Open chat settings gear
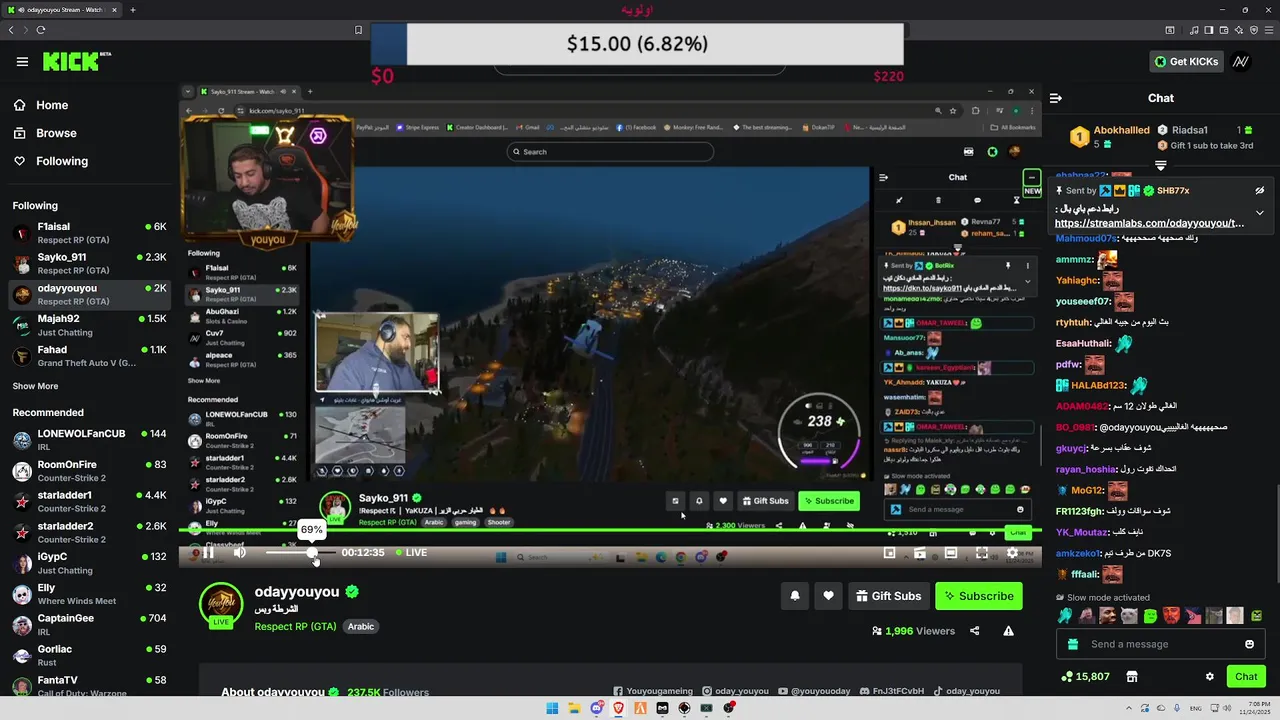1280x720 pixels. click(1209, 677)
